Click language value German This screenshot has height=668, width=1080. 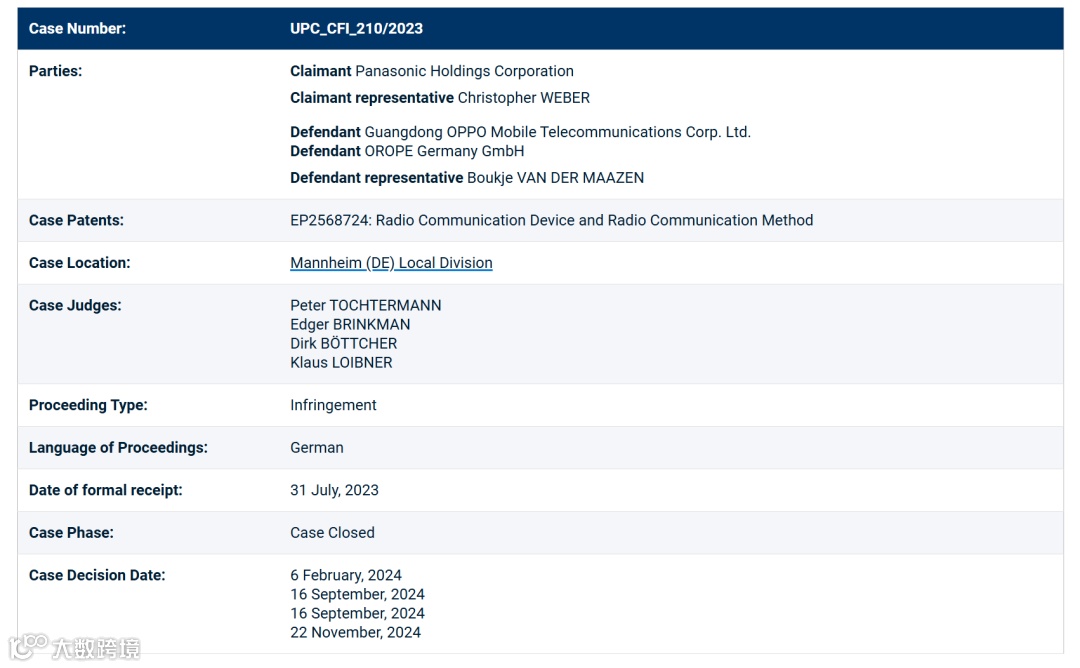tap(317, 448)
